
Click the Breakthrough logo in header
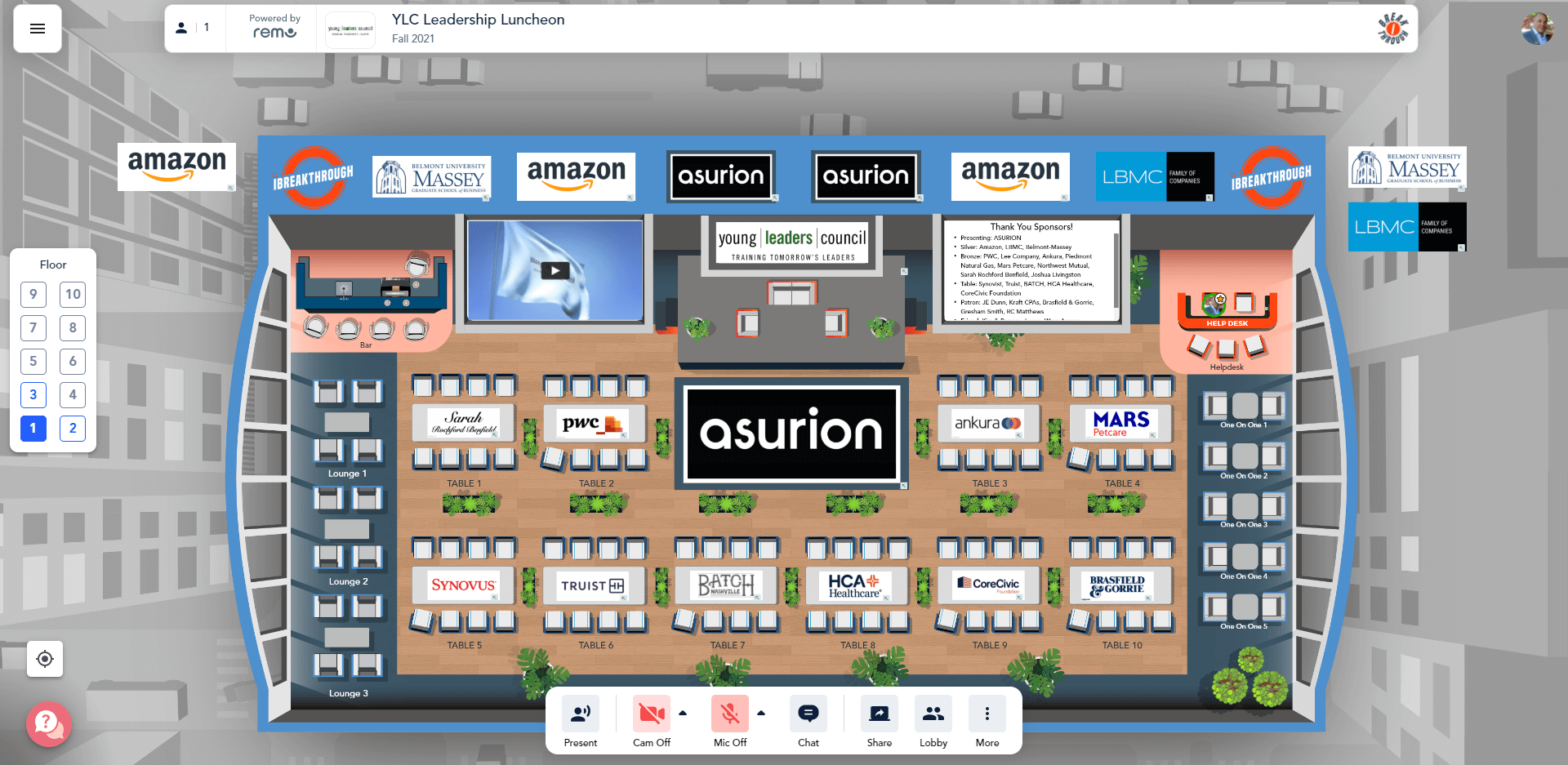coord(1393,29)
